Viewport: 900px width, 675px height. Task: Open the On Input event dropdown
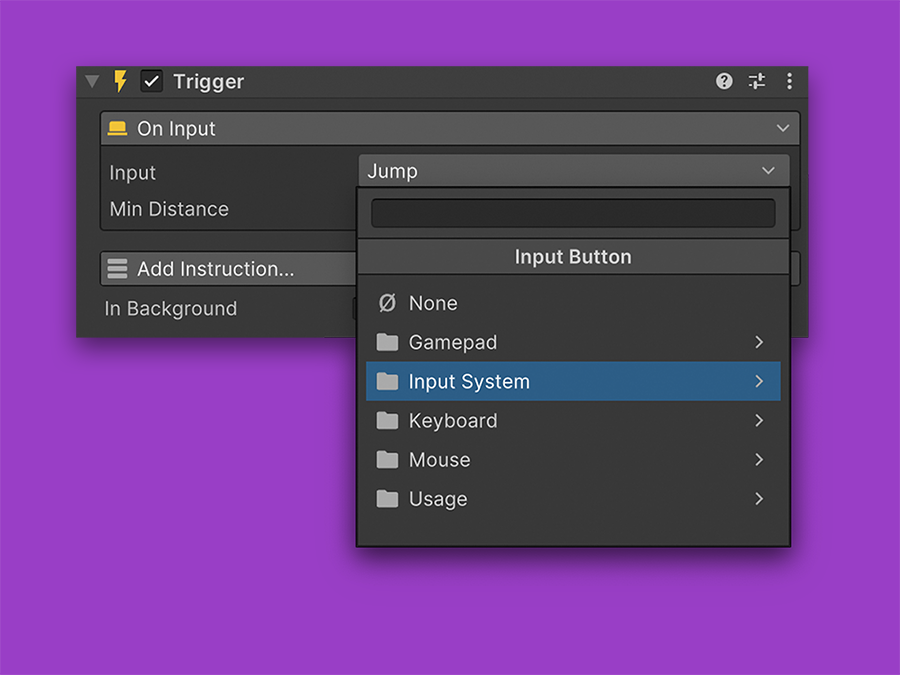click(450, 128)
